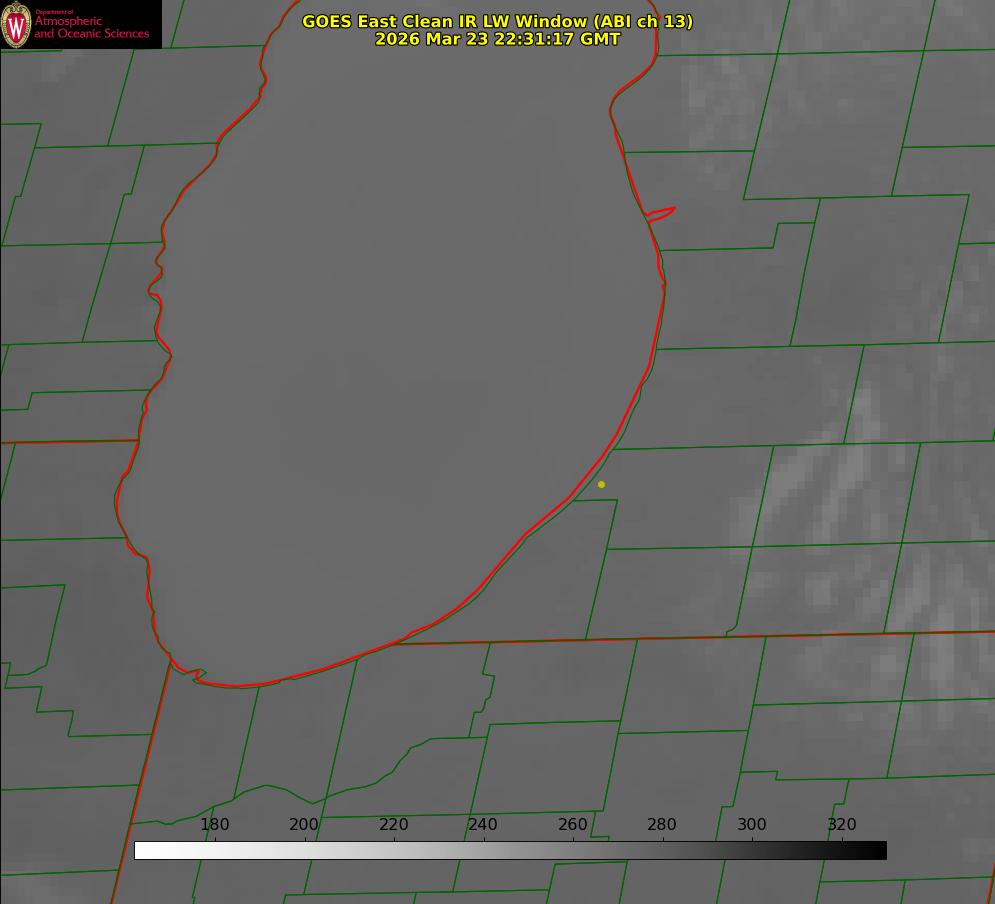Image resolution: width=995 pixels, height=904 pixels.
Task: Select the 220 colorbar tick label
Action: pyautogui.click(x=394, y=825)
